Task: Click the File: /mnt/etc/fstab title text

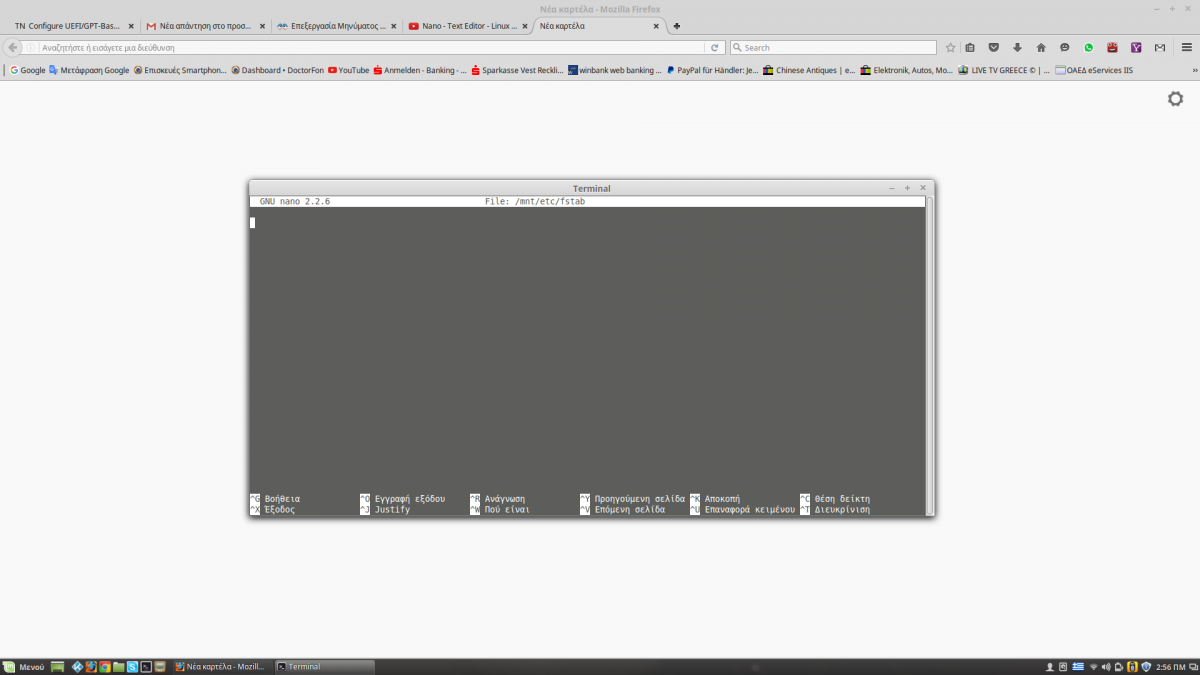Action: [535, 201]
